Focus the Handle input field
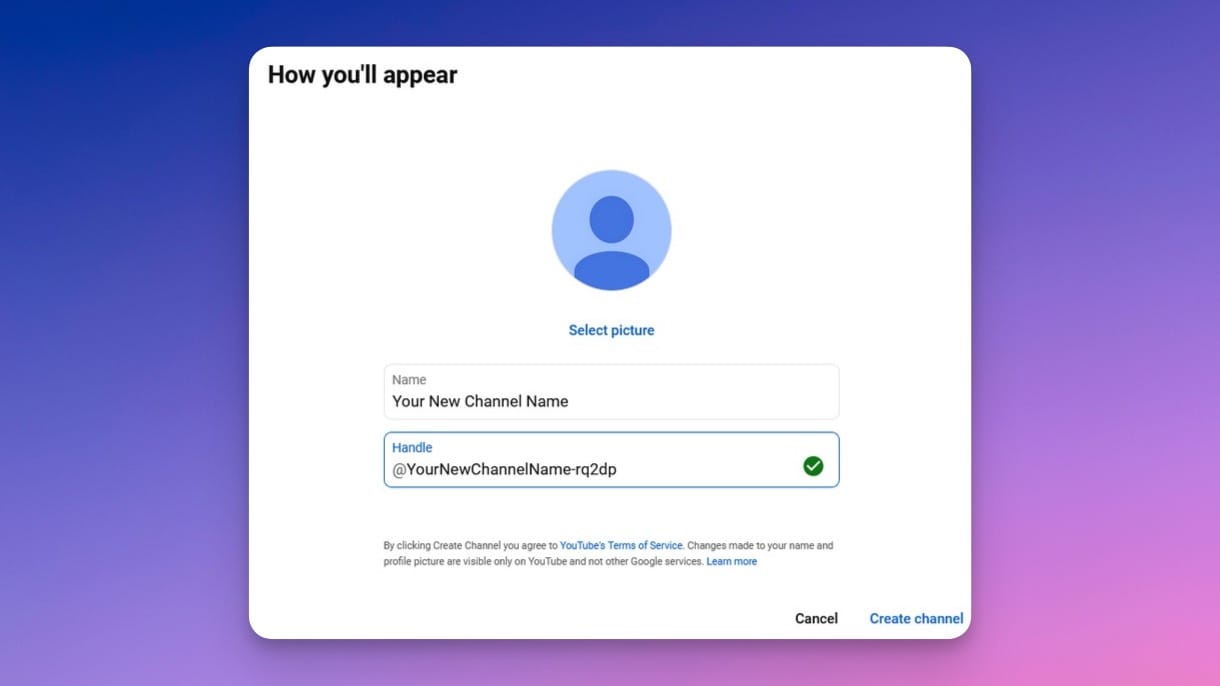Viewport: 1220px width, 686px height. point(611,460)
